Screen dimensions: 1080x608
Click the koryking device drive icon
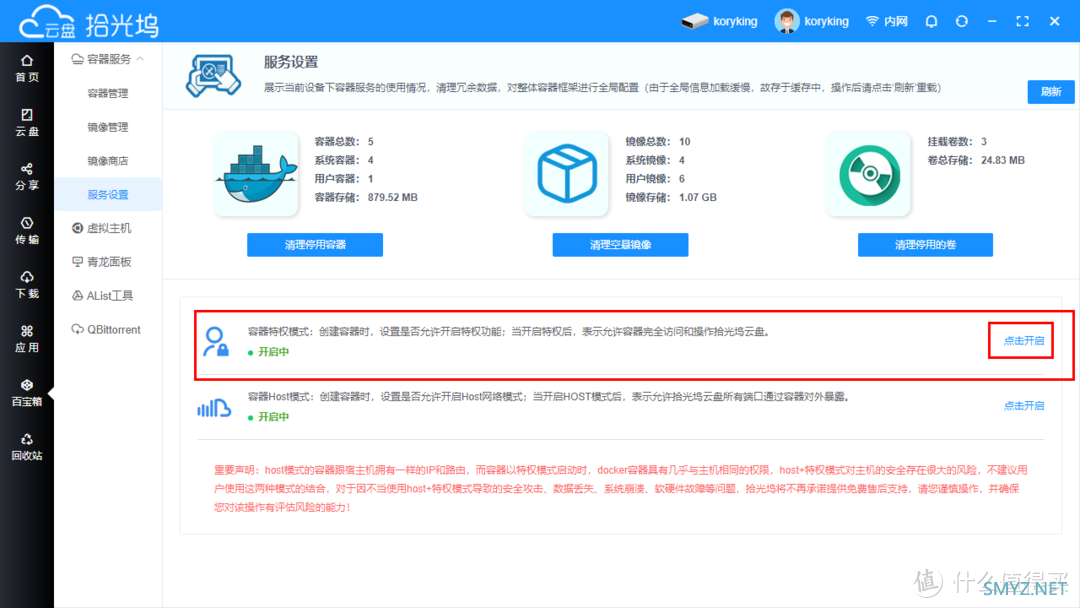(x=695, y=21)
